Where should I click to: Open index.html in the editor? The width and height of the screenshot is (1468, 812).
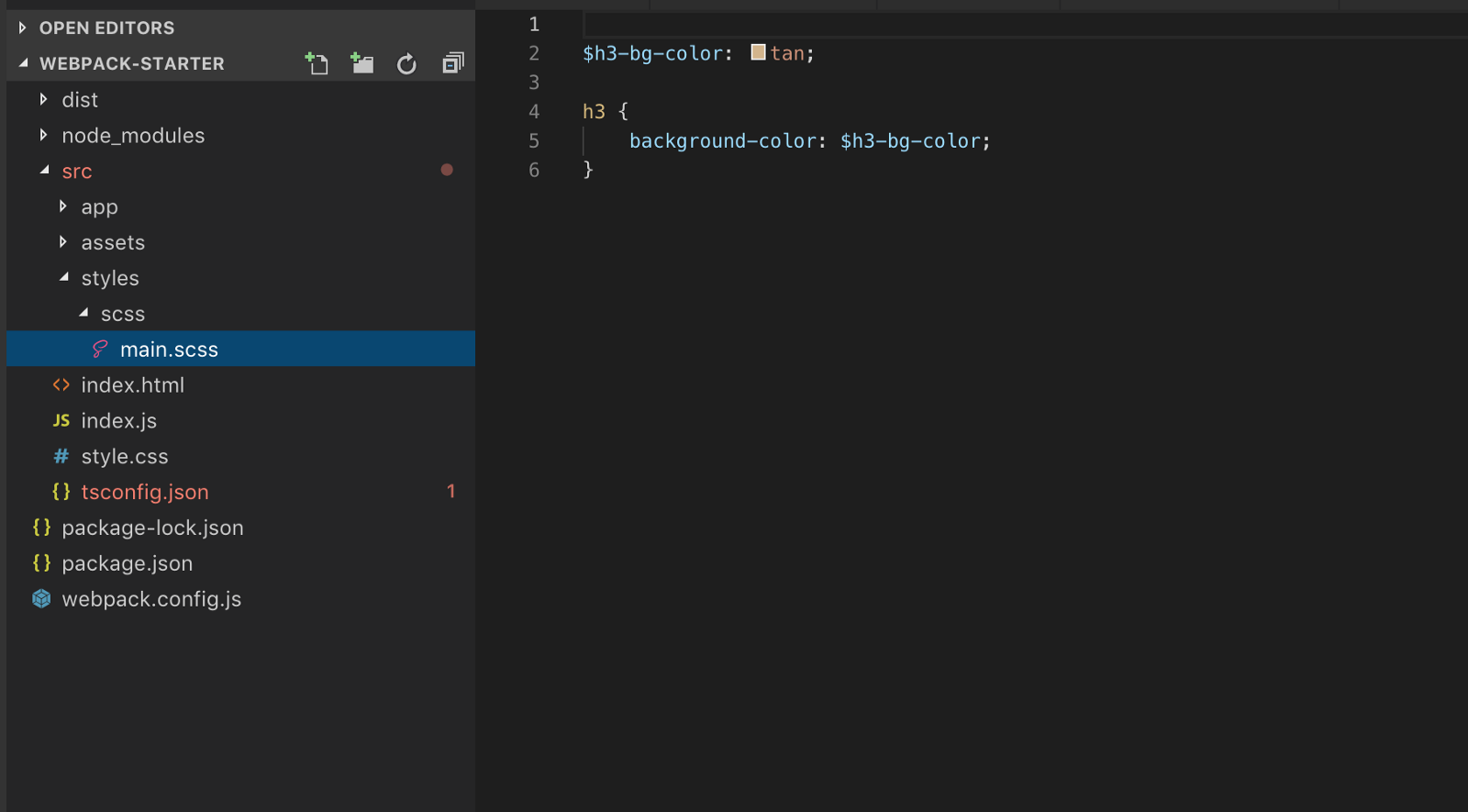[x=132, y=385]
